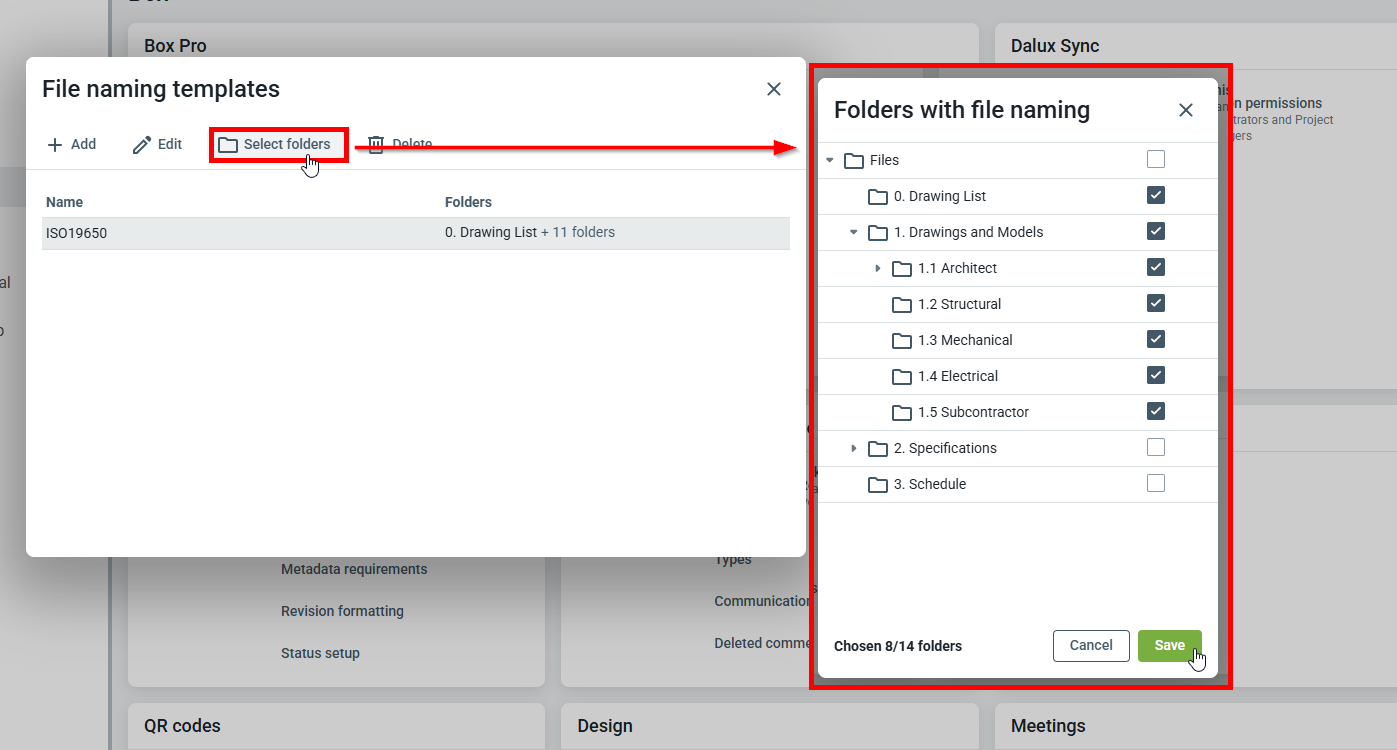
Task: Close the Folders with file naming dialog
Action: point(1185,110)
